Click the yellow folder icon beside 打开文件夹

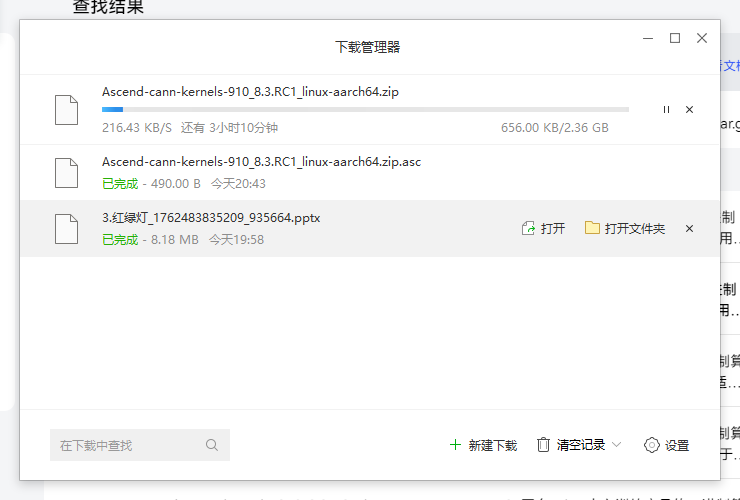(x=592, y=228)
